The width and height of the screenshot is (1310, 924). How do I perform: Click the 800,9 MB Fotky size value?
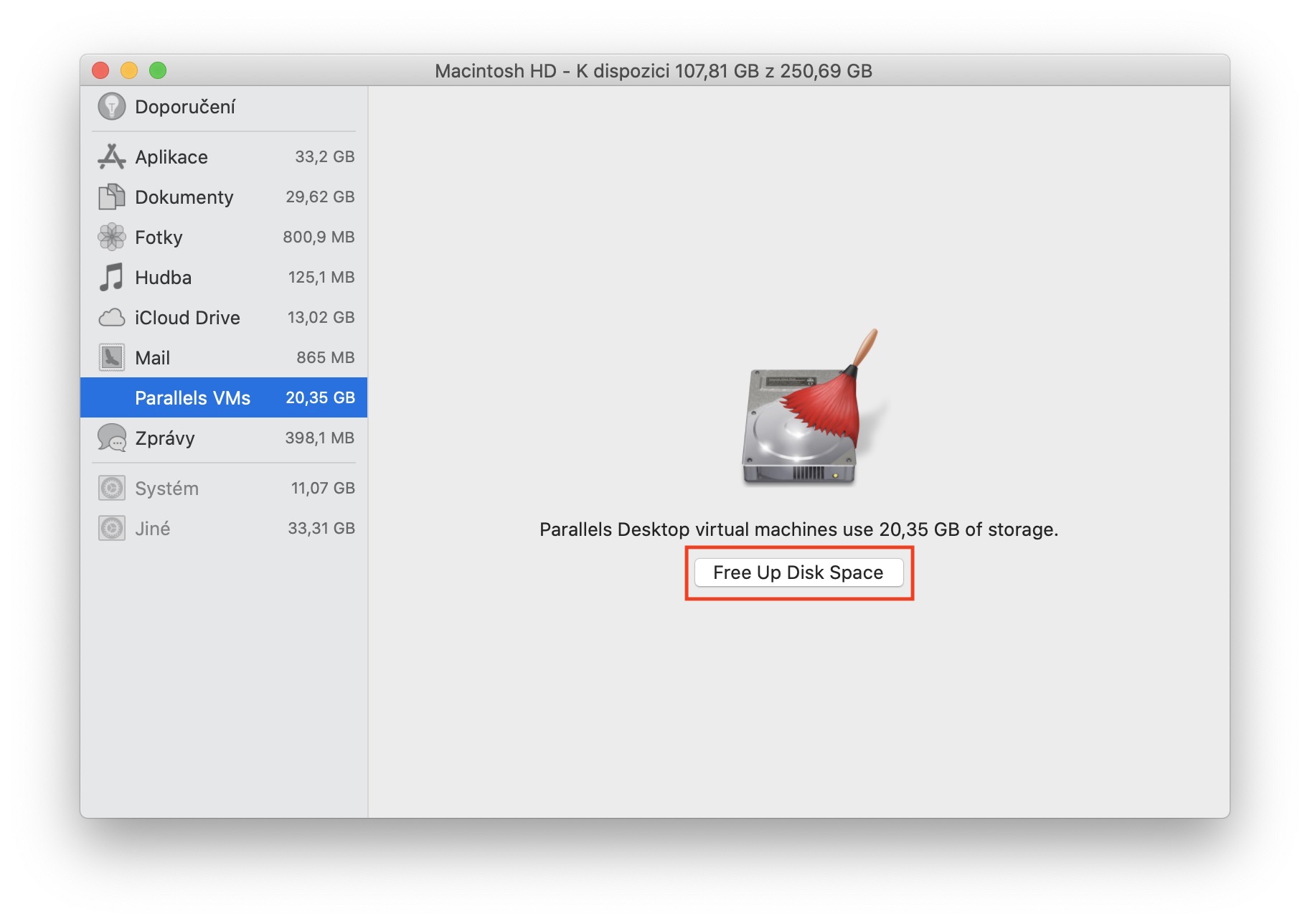(x=319, y=237)
